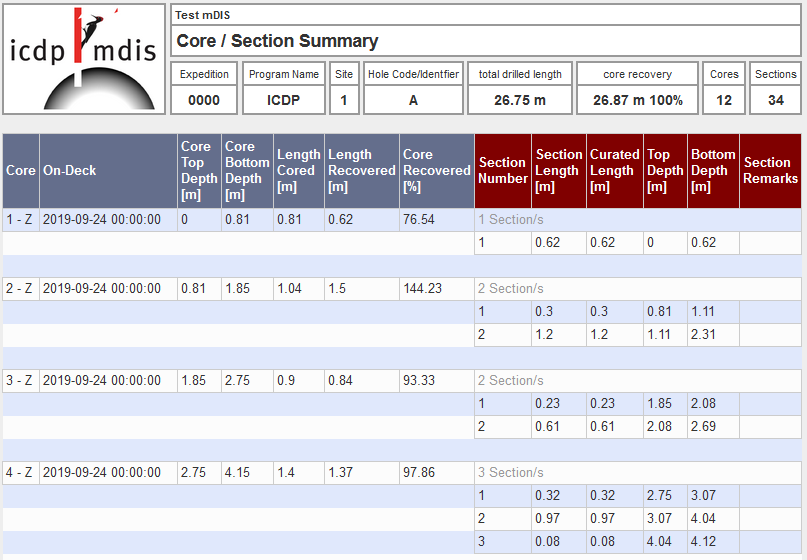Select bottom depth value '4.12'
Viewport: 807px width, 560px height.
(x=703, y=541)
